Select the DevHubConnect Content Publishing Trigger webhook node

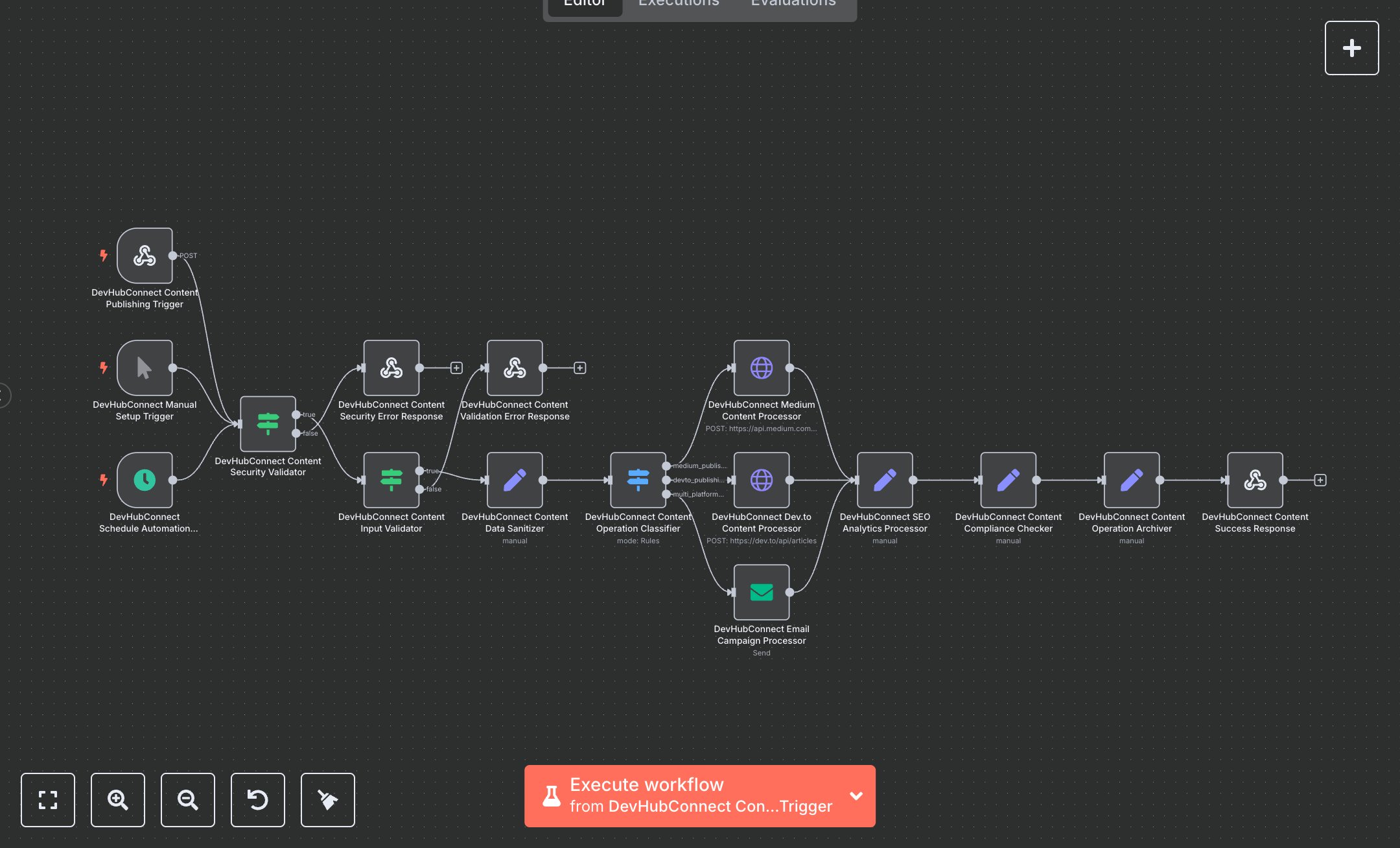[x=145, y=255]
